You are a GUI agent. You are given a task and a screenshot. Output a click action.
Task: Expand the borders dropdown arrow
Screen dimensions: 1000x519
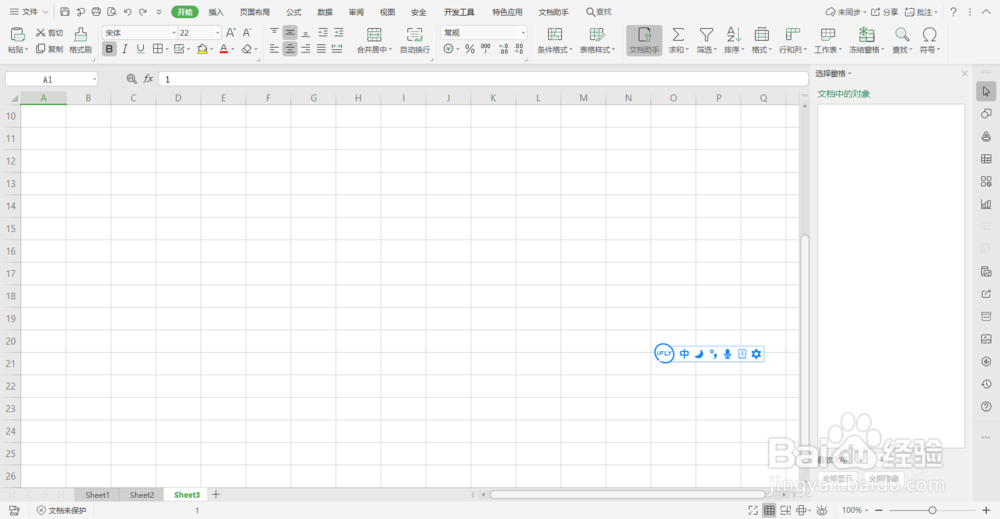(x=167, y=50)
